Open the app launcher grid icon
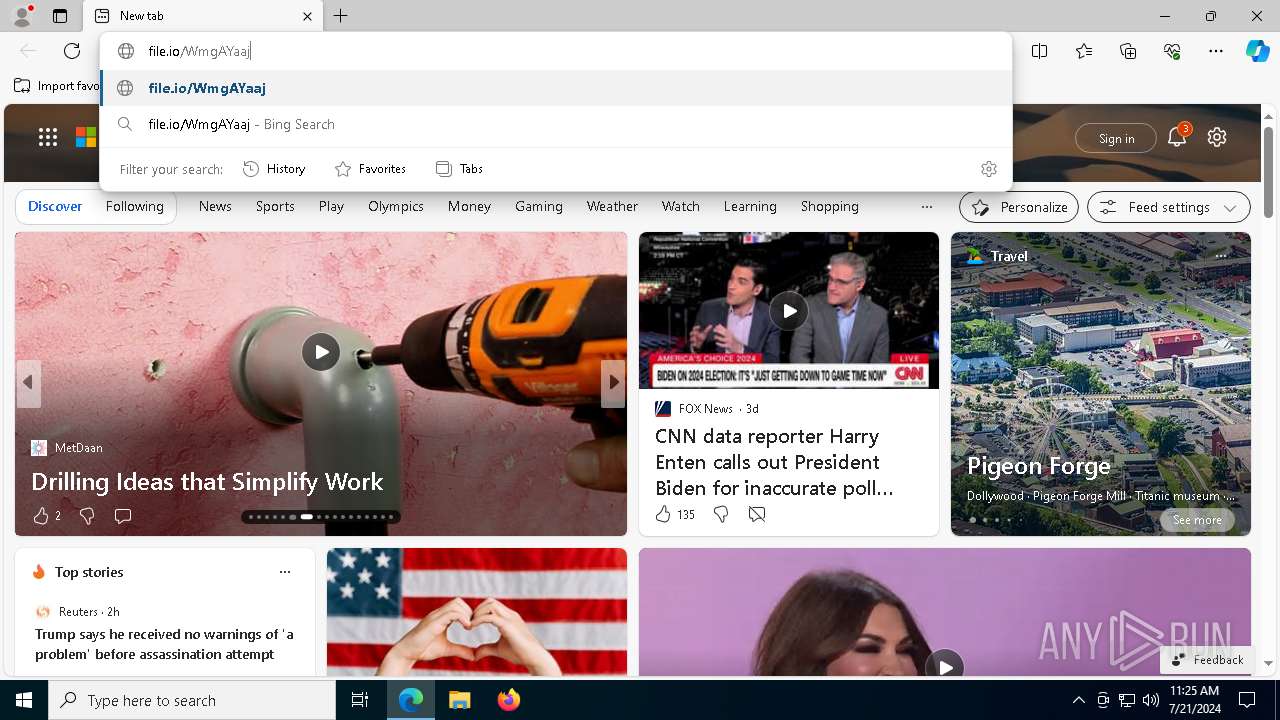The height and width of the screenshot is (720, 1280). point(48,137)
